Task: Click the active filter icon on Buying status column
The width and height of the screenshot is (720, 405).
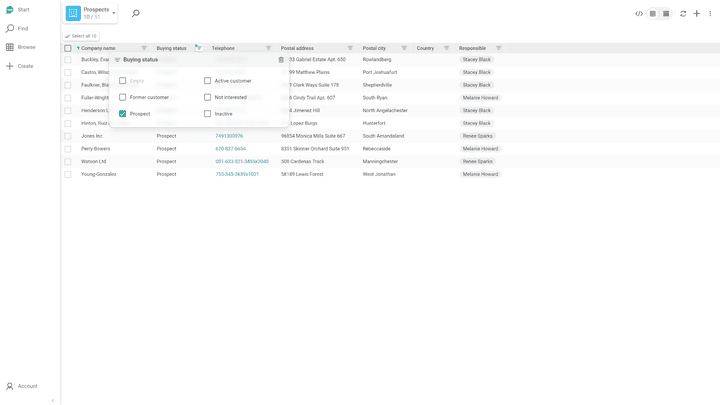Action: pyautogui.click(x=198, y=48)
